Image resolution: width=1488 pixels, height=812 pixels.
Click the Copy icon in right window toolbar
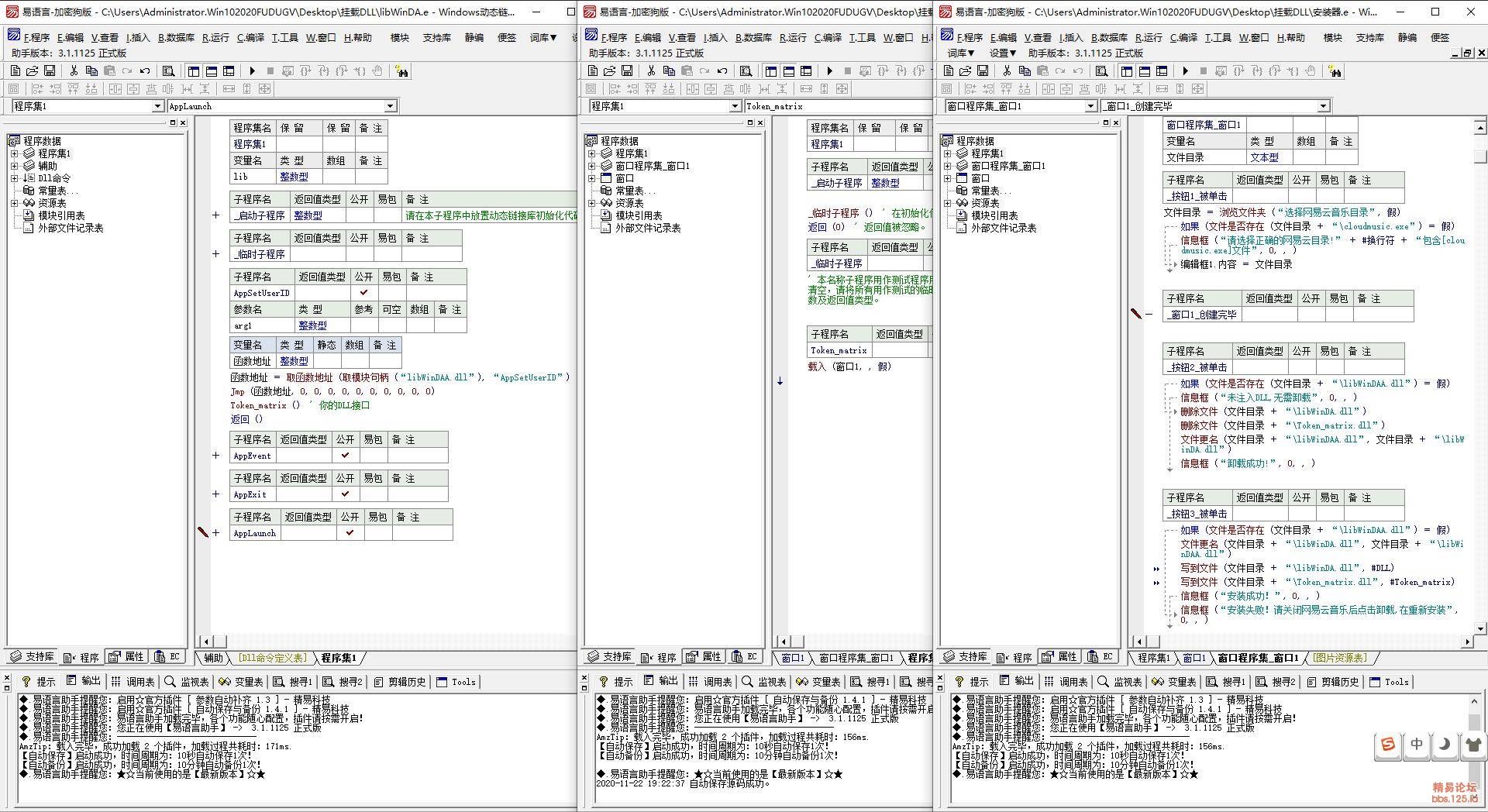click(1025, 71)
